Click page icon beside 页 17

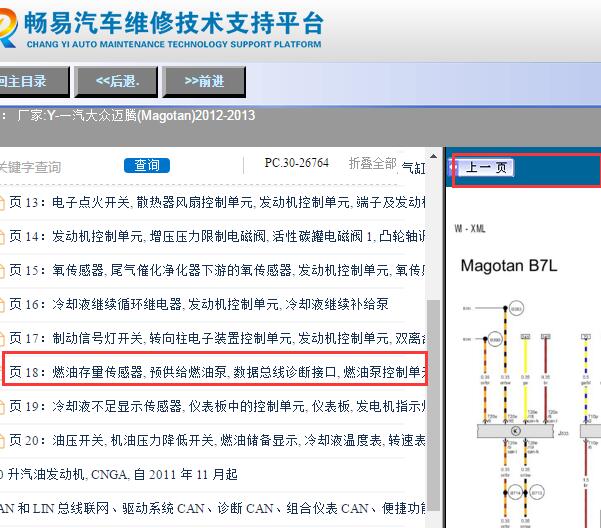[2, 339]
